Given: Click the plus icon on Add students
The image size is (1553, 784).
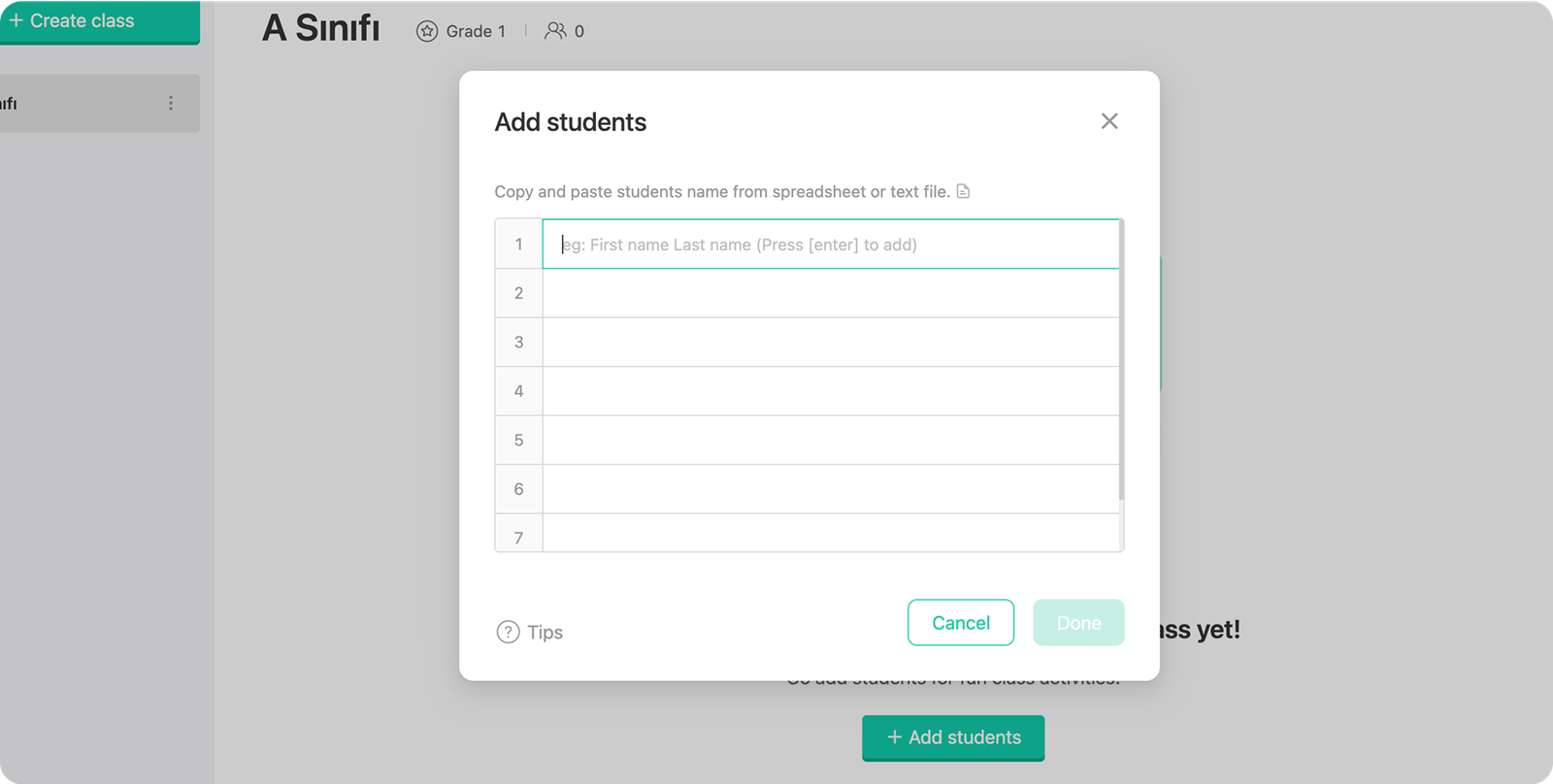Looking at the screenshot, I should coord(895,737).
